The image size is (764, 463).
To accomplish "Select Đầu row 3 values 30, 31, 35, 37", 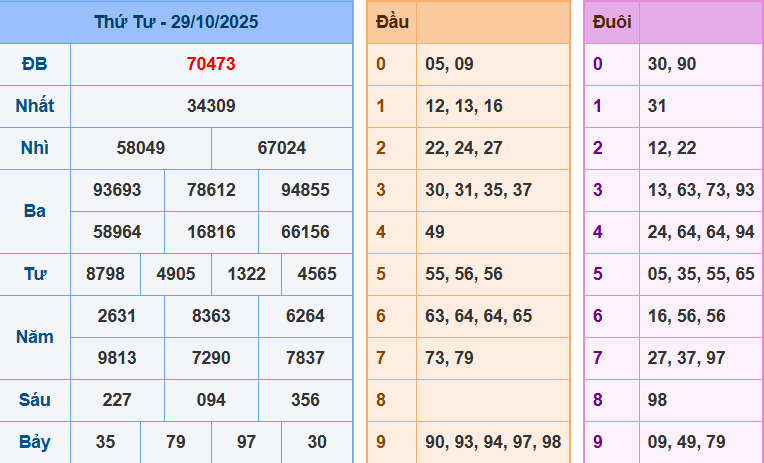I will click(478, 190).
